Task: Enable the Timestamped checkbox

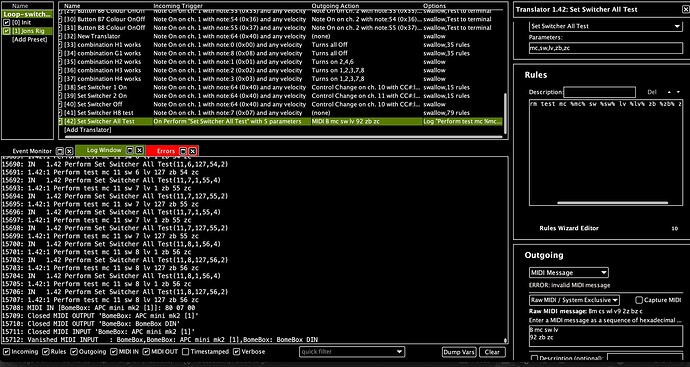Action: coord(186,352)
